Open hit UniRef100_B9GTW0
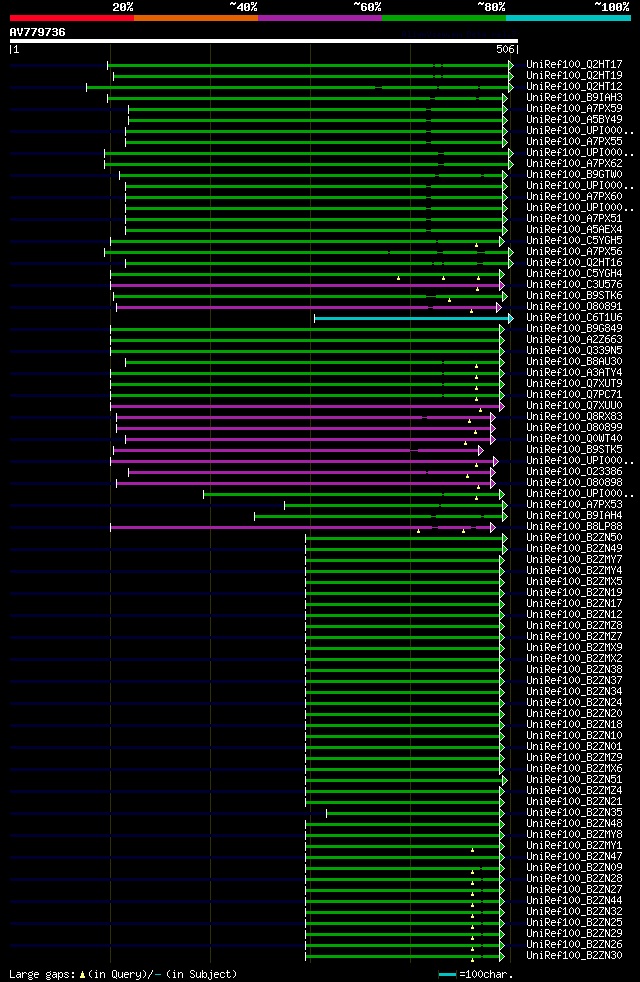 coord(574,175)
